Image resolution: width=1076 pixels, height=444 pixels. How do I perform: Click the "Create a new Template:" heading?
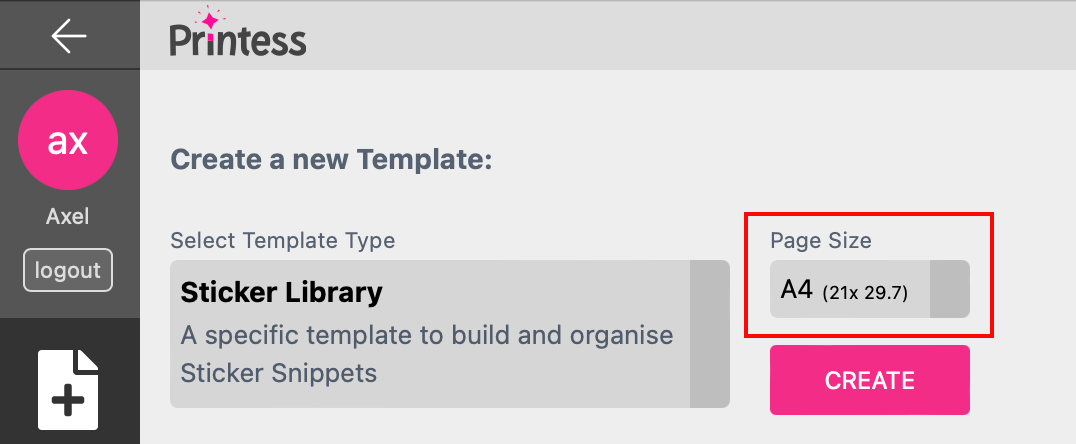pos(331,159)
